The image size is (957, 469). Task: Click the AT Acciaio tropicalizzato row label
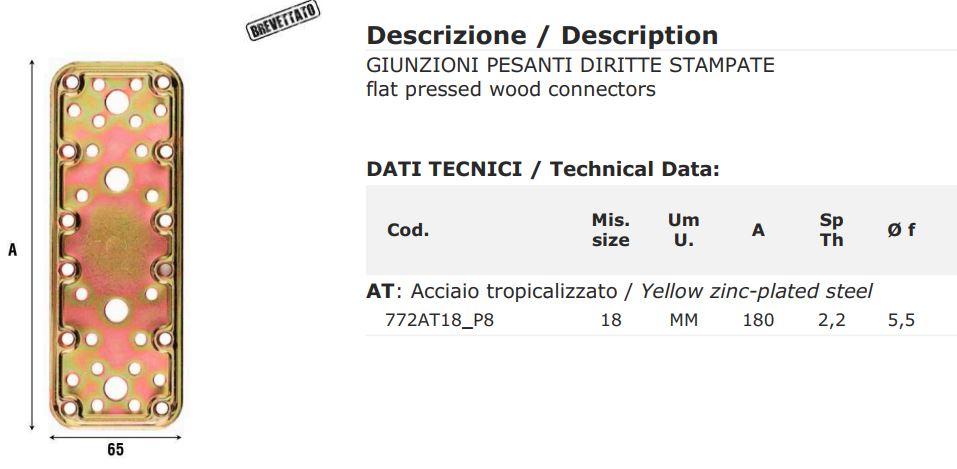620,292
